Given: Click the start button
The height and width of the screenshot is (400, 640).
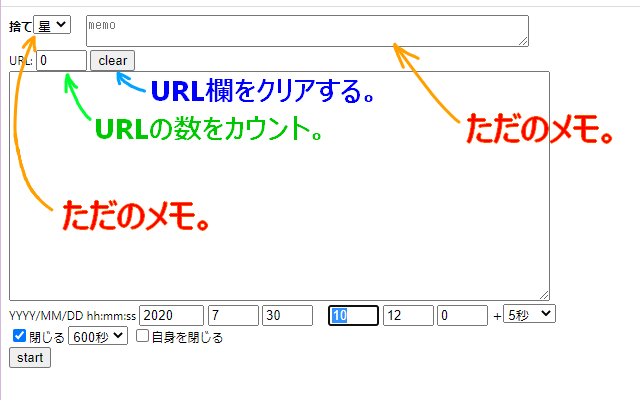Looking at the screenshot, I should point(30,358).
